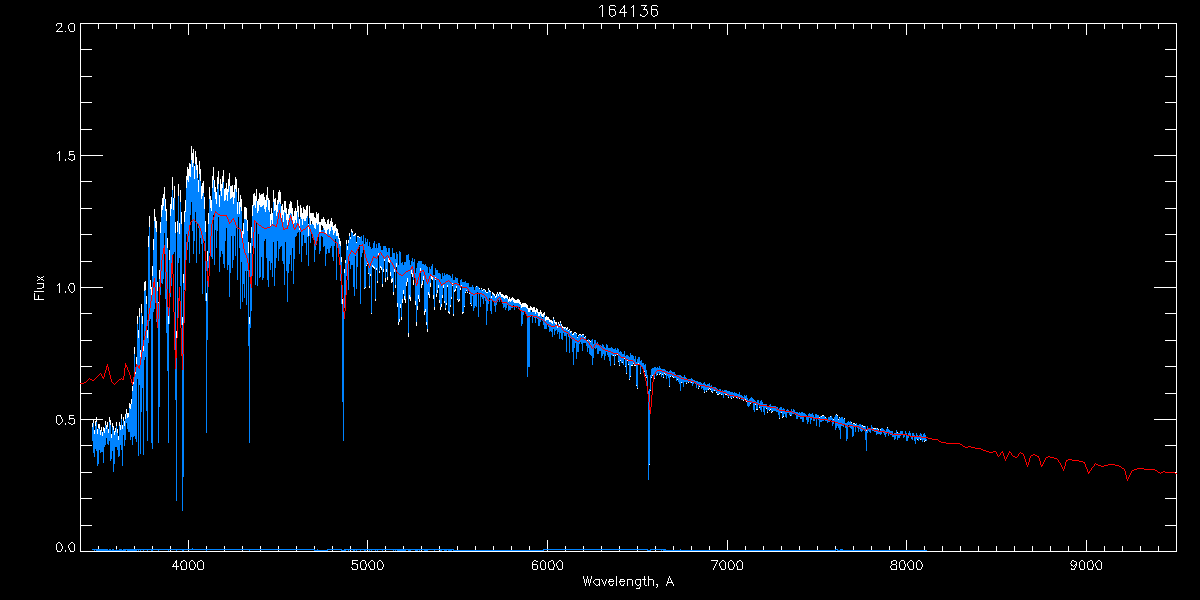
Task: Click the 0.5 flux tick label
Action: coord(64,419)
